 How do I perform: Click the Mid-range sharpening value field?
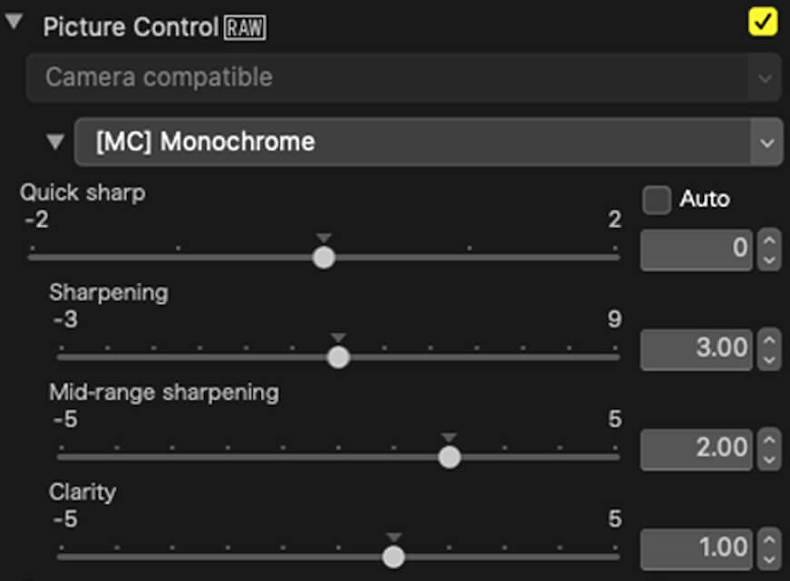tap(696, 447)
